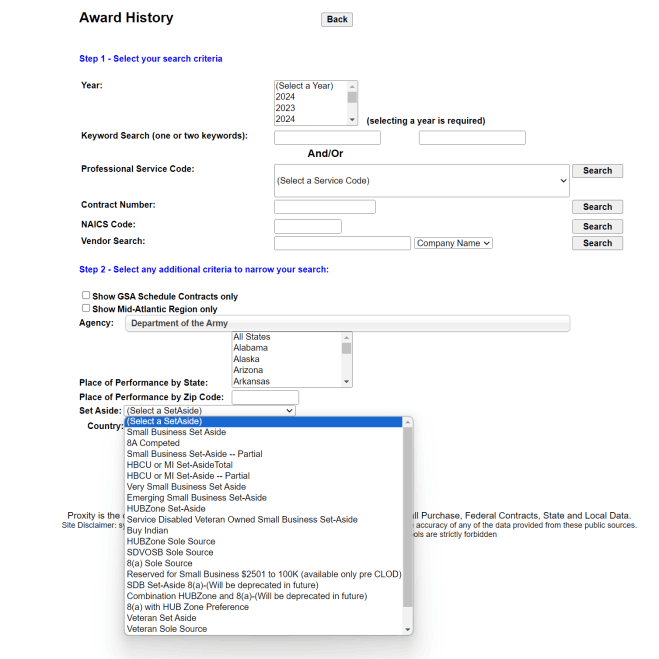Choose Small Business Set Aside option

[264, 432]
